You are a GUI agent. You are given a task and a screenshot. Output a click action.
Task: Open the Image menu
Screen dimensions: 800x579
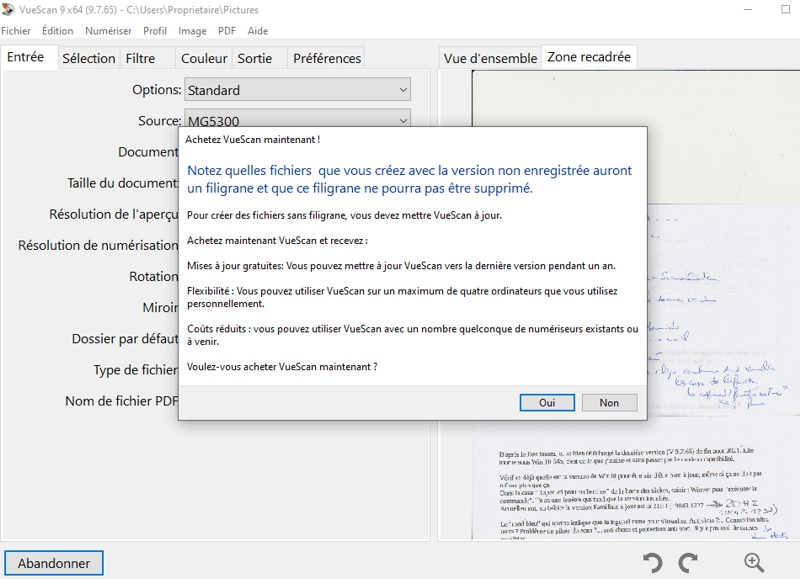click(192, 31)
